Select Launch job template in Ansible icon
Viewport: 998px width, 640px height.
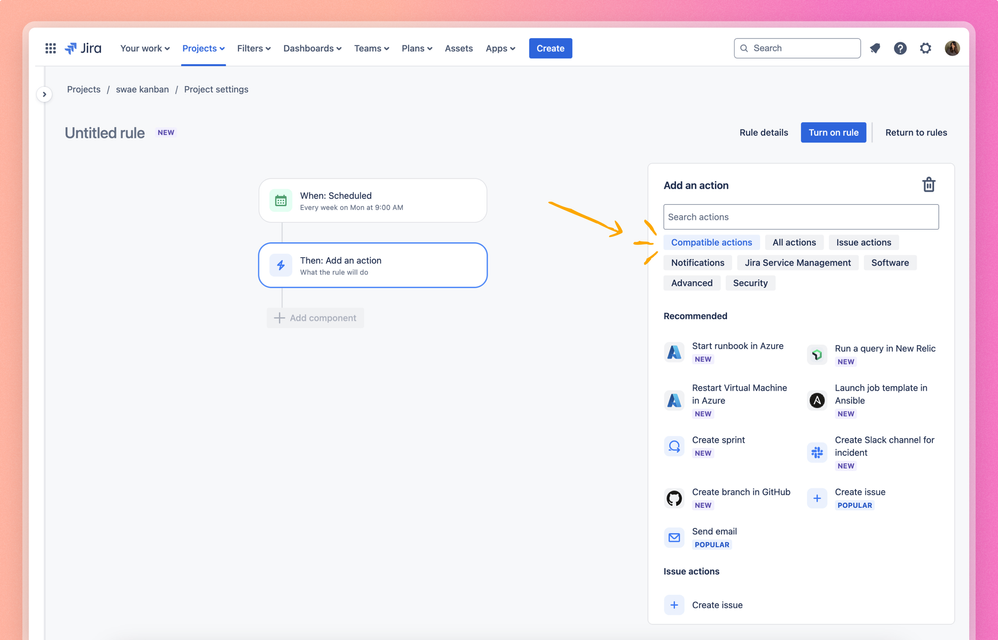(817, 400)
